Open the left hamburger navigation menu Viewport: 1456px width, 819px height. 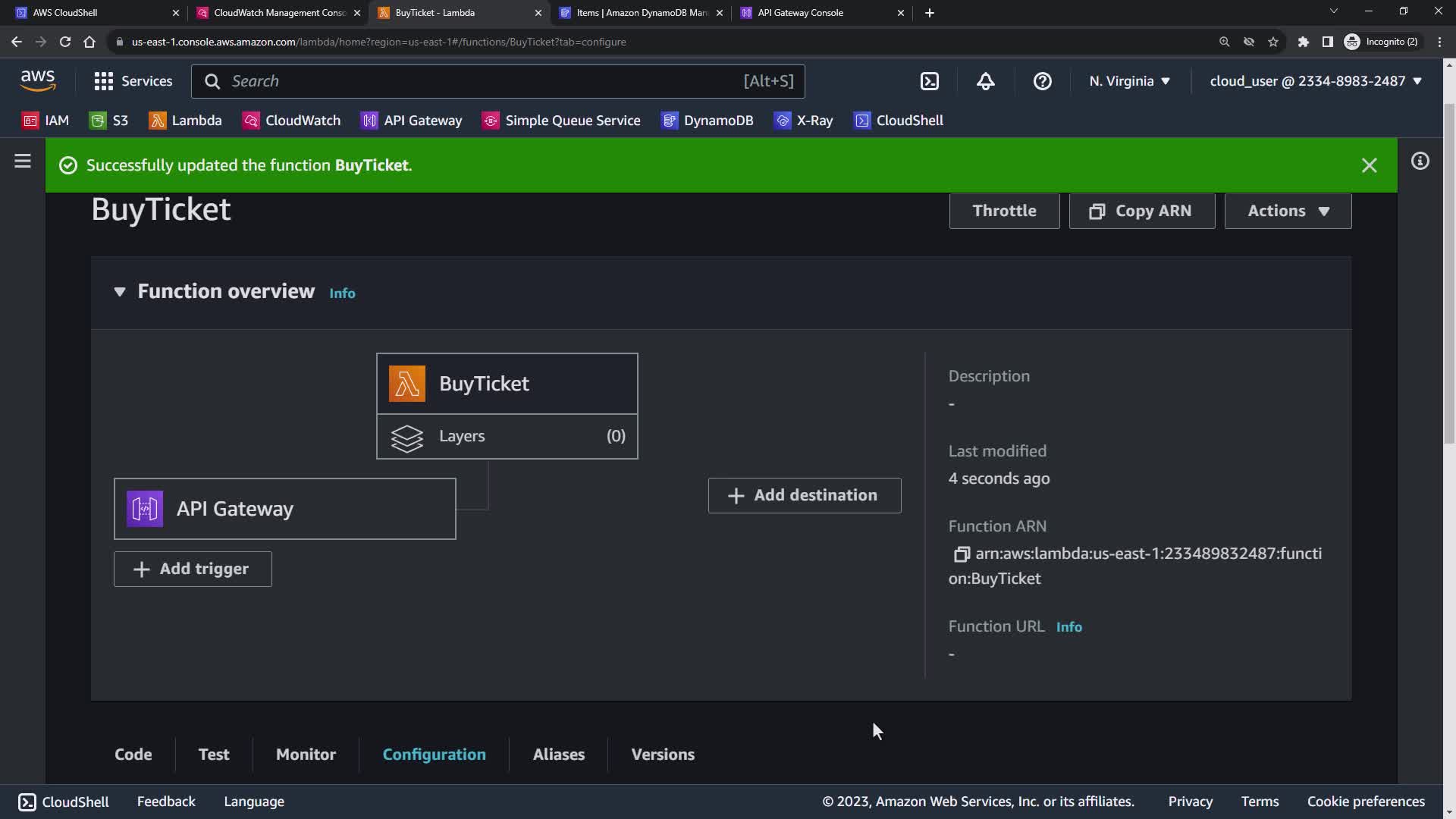click(x=23, y=162)
